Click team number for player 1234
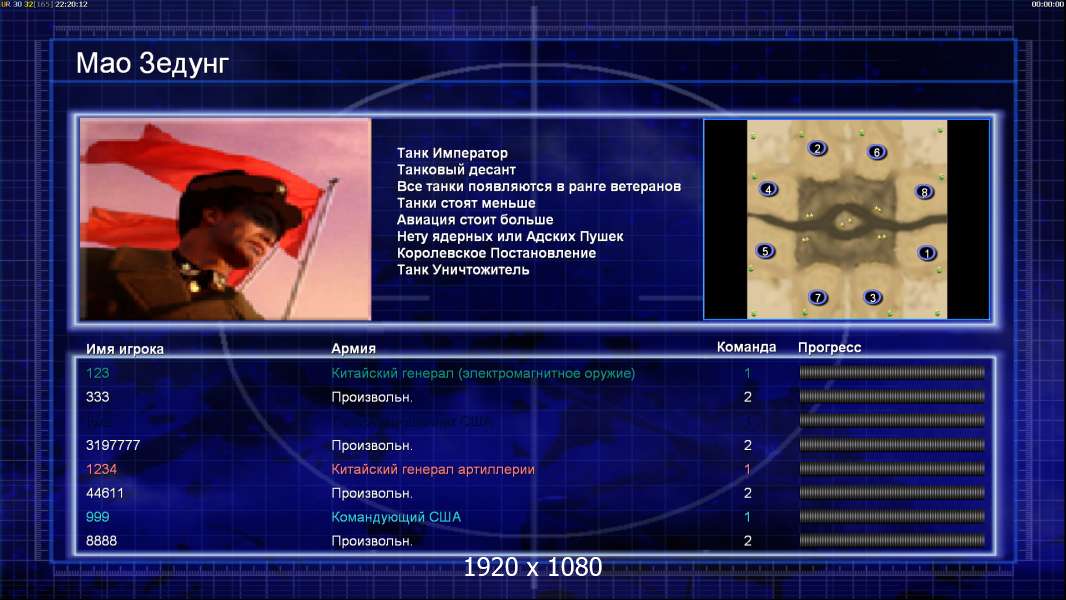The height and width of the screenshot is (600, 1066). coord(747,469)
